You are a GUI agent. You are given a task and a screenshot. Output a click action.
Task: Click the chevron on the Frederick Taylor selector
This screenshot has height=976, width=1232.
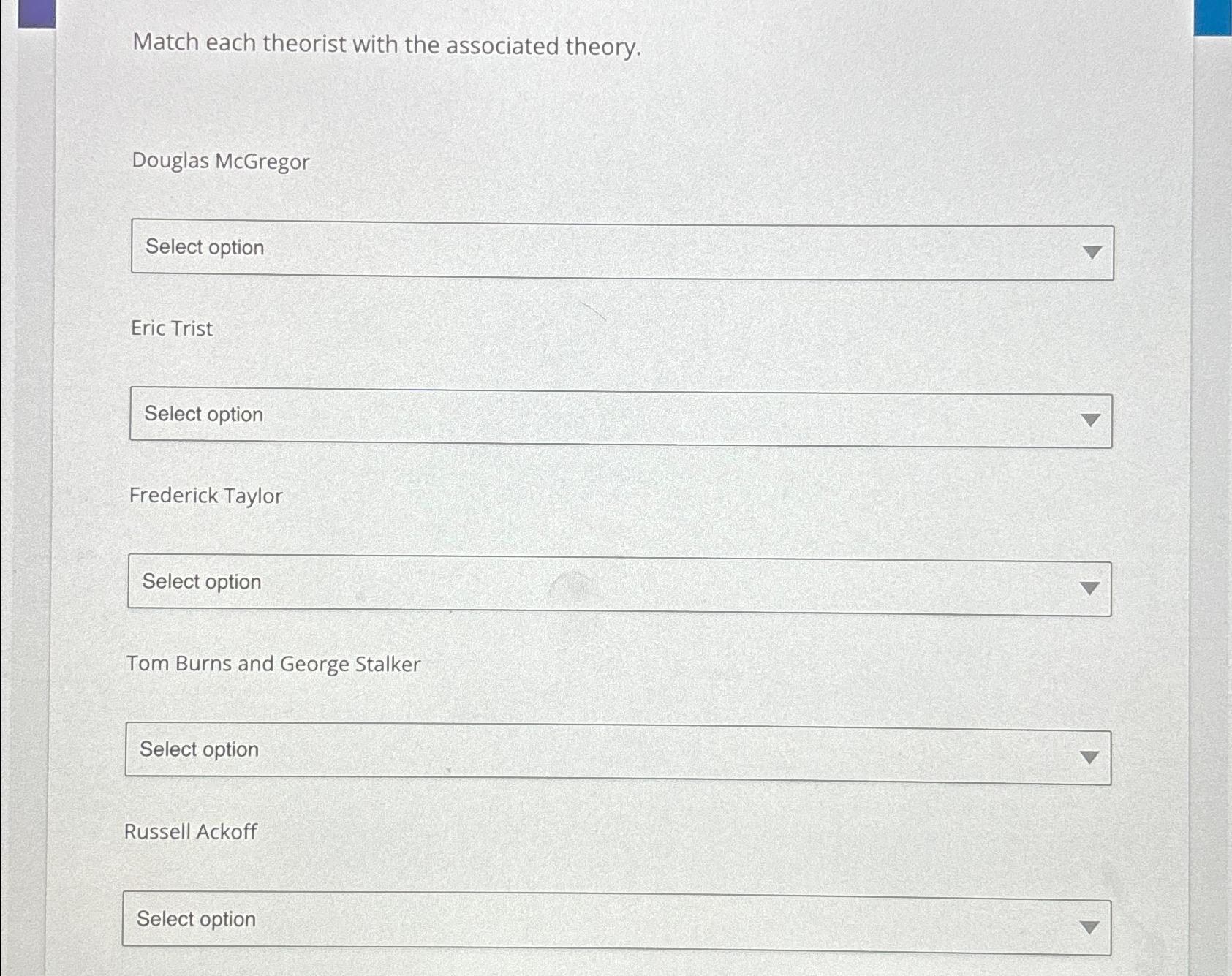tap(1089, 586)
